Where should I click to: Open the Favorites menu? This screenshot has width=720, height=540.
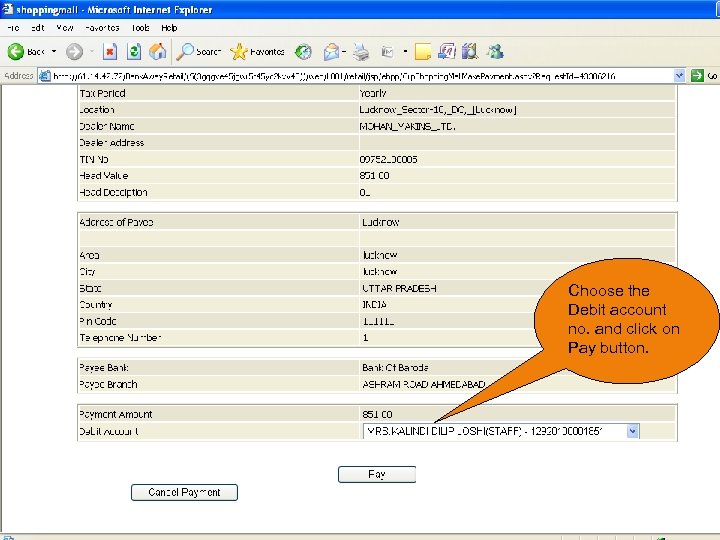pyautogui.click(x=102, y=28)
